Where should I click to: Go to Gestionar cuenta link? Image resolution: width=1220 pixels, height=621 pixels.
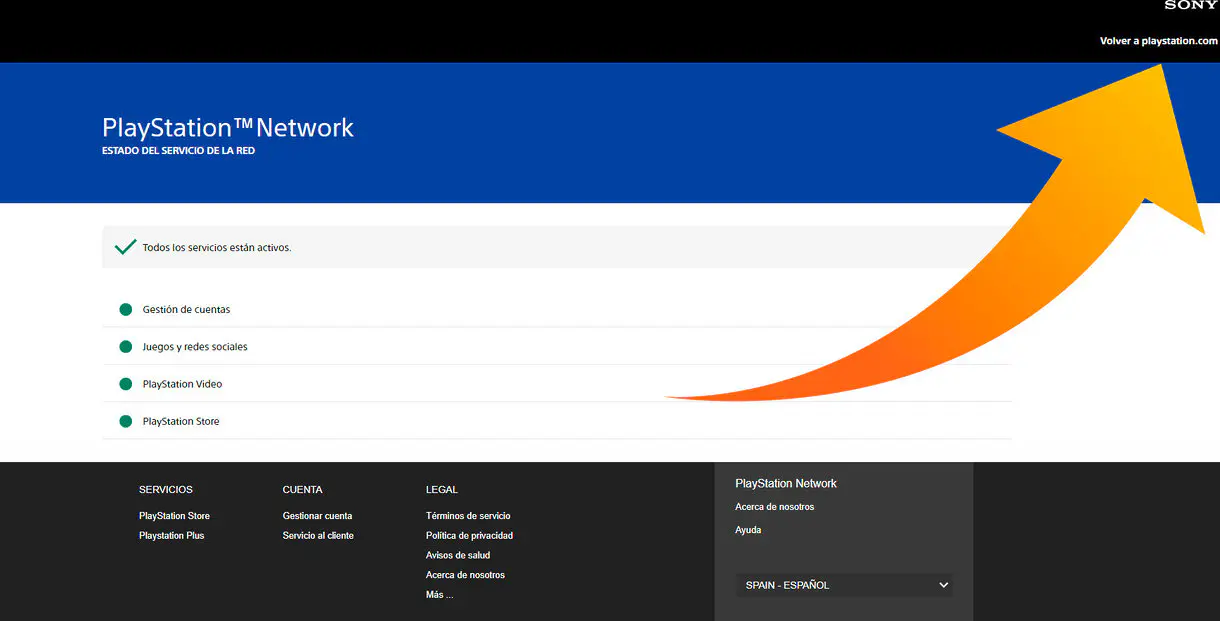(317, 516)
